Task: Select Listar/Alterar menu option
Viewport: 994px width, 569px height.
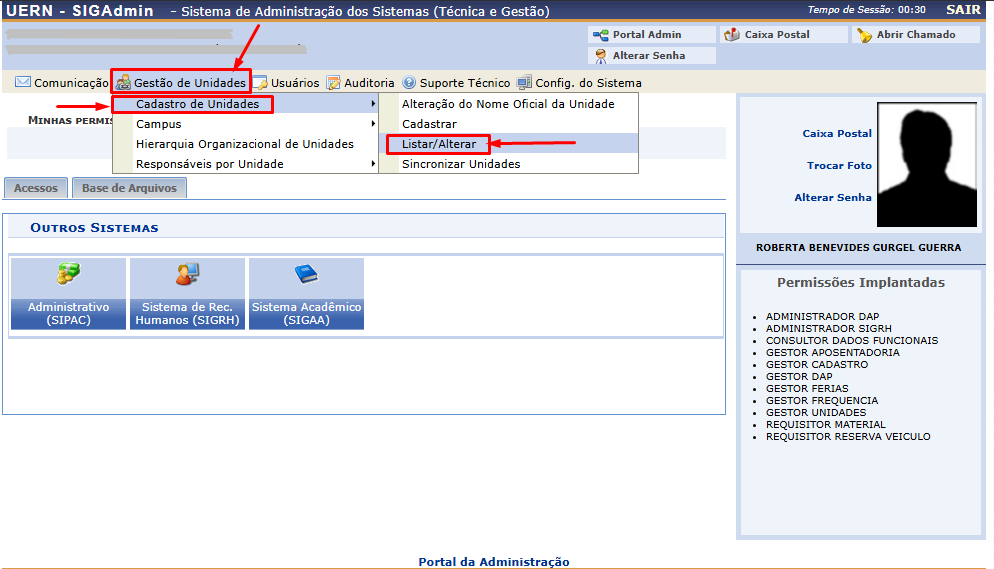Action: tap(439, 144)
